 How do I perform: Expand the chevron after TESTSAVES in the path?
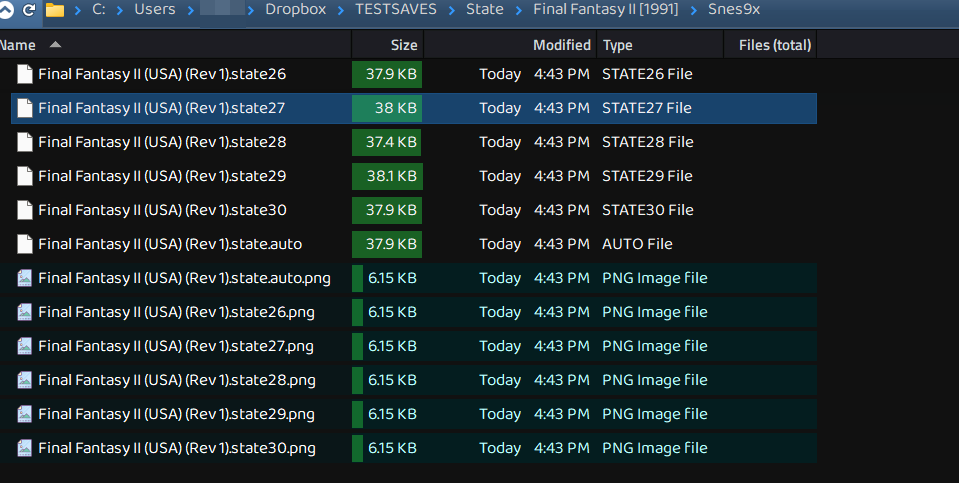click(x=452, y=10)
